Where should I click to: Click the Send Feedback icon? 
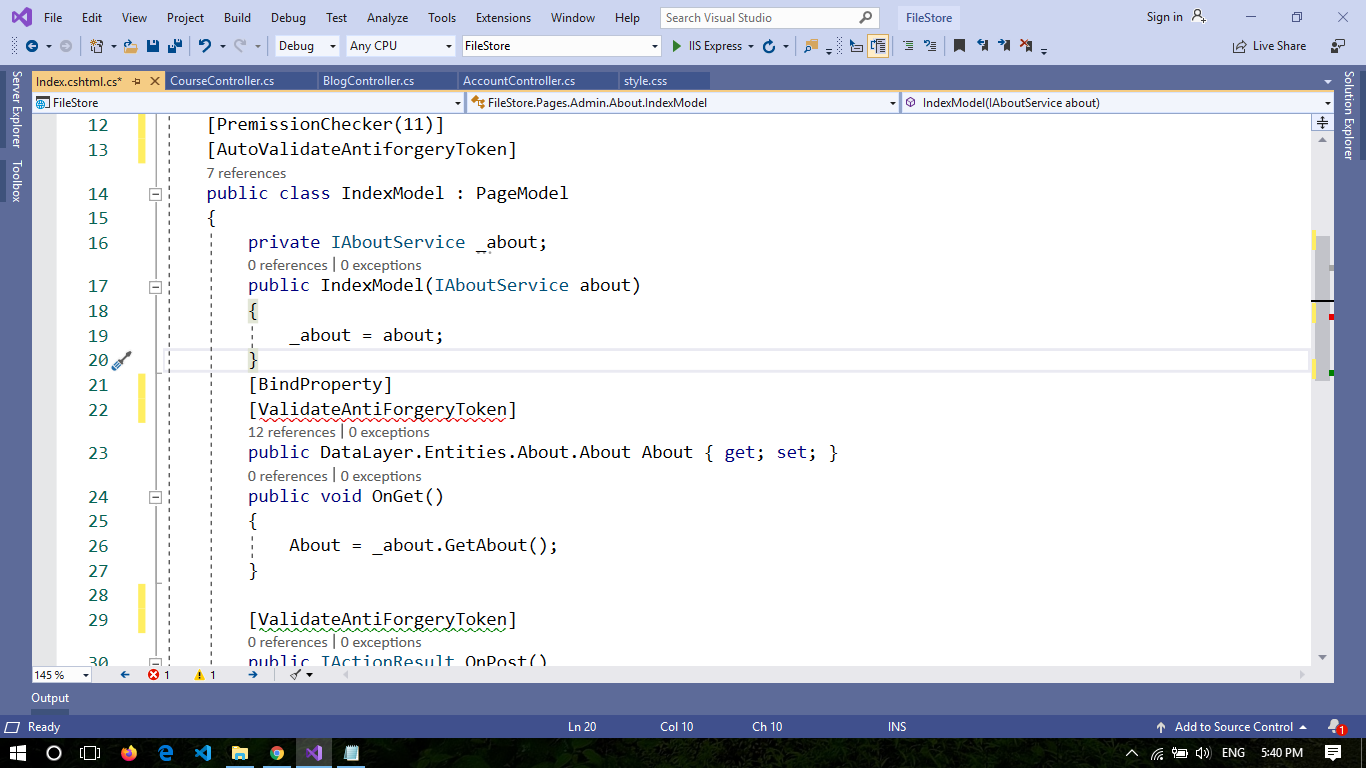[1337, 46]
